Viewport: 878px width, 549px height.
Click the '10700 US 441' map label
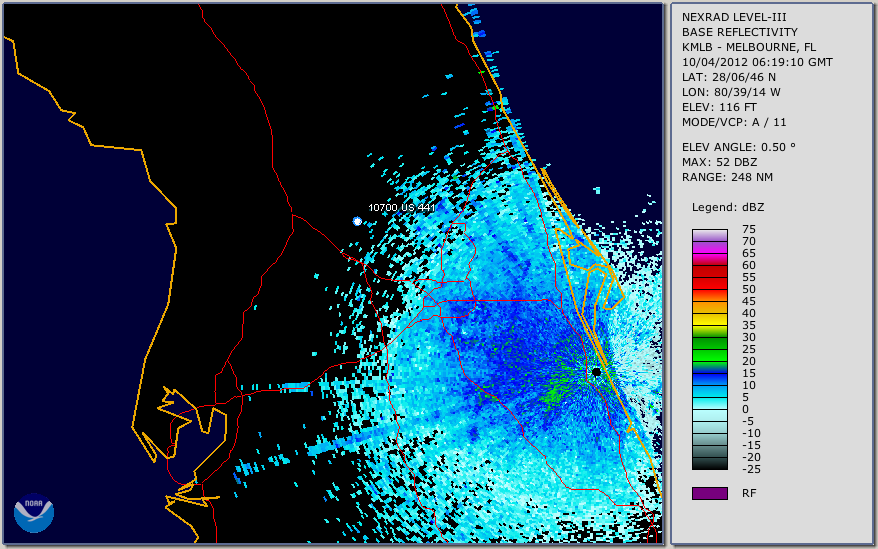tap(401, 207)
